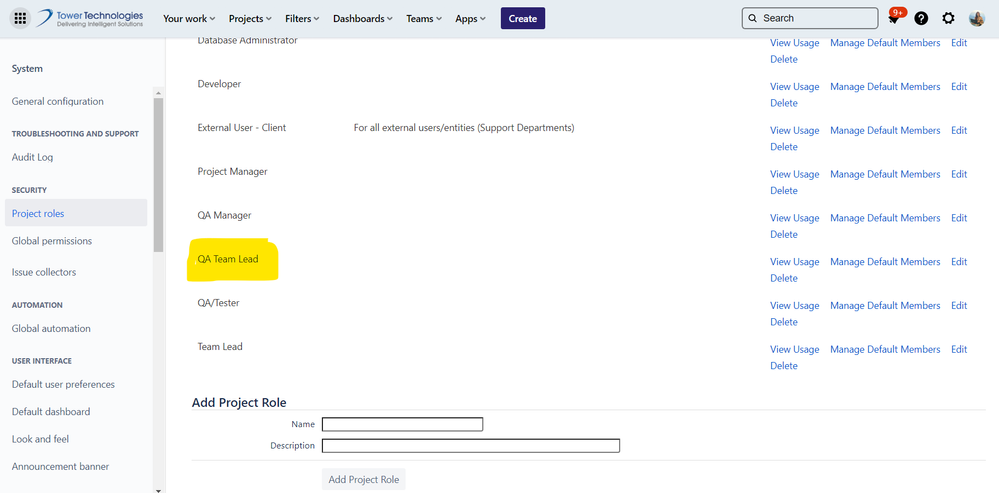
Task: Expand the Teams menu
Action: [x=424, y=18]
